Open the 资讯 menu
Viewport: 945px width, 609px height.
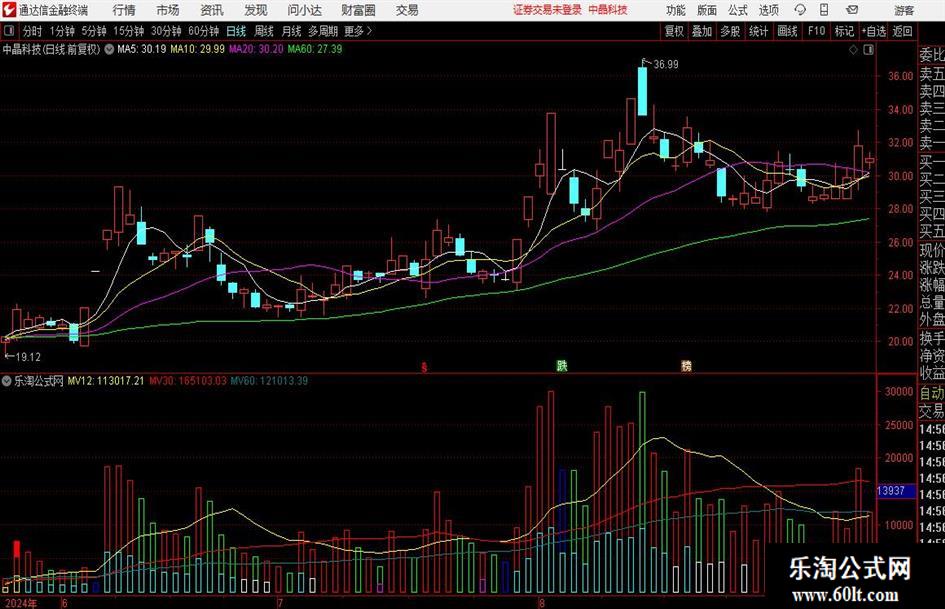(212, 10)
